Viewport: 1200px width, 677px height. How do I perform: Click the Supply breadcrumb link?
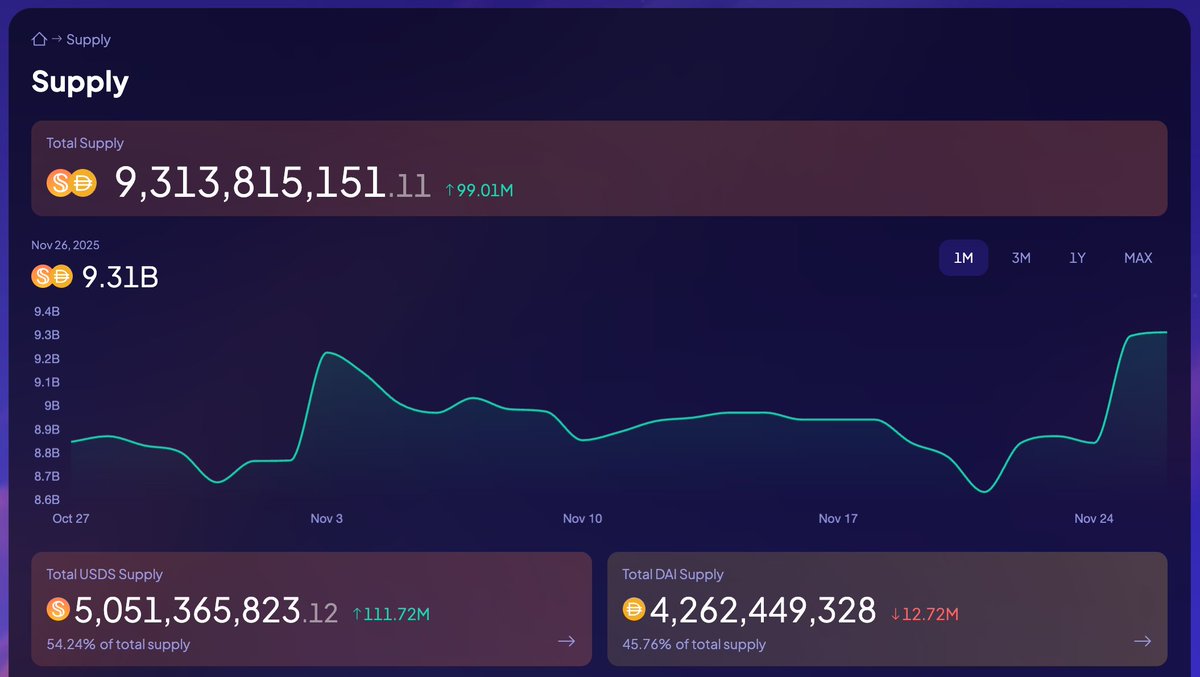[88, 40]
